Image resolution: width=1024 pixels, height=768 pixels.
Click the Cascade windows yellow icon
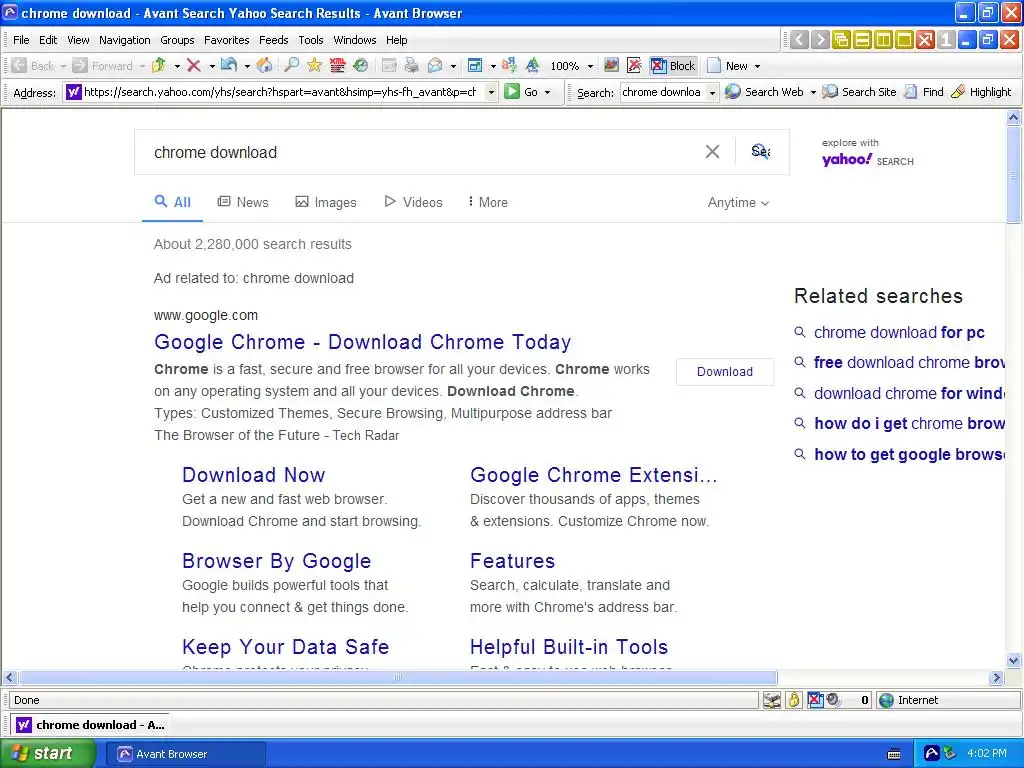tap(841, 40)
